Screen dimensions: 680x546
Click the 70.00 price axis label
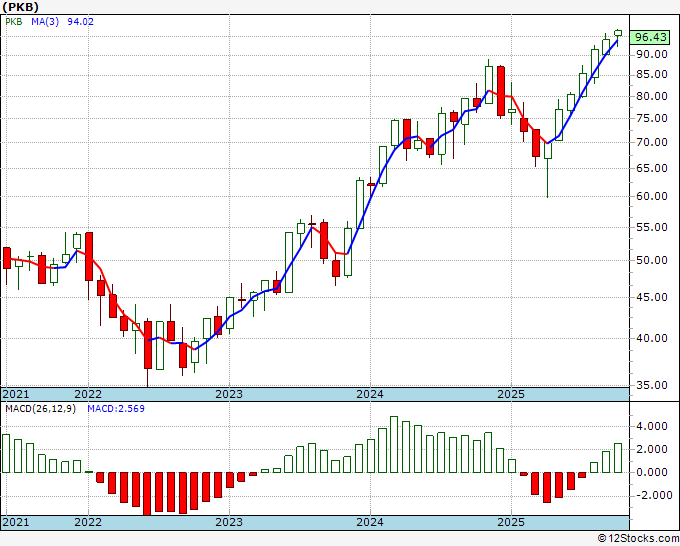(652, 142)
